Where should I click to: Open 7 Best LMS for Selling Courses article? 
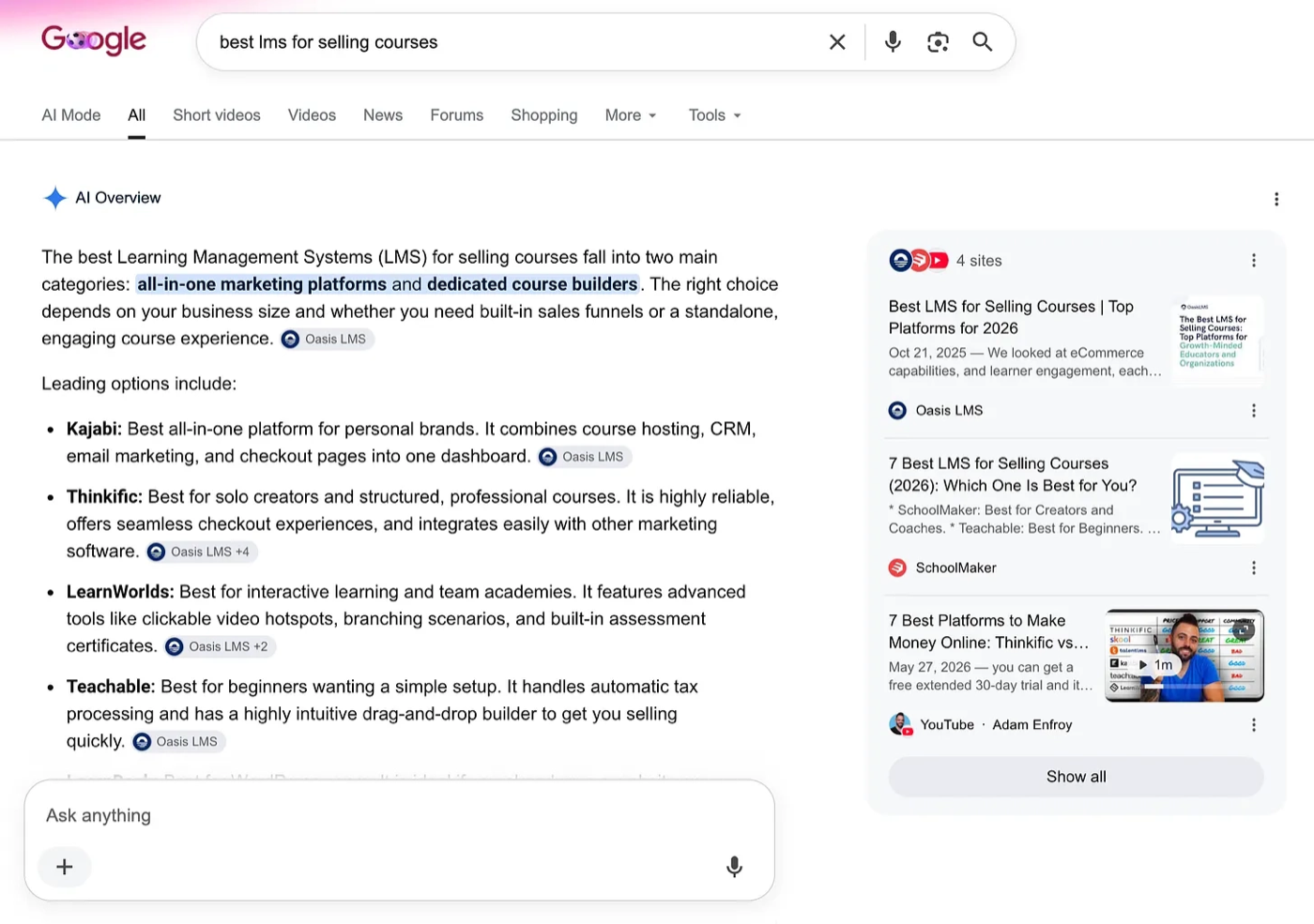pyautogui.click(x=1013, y=475)
